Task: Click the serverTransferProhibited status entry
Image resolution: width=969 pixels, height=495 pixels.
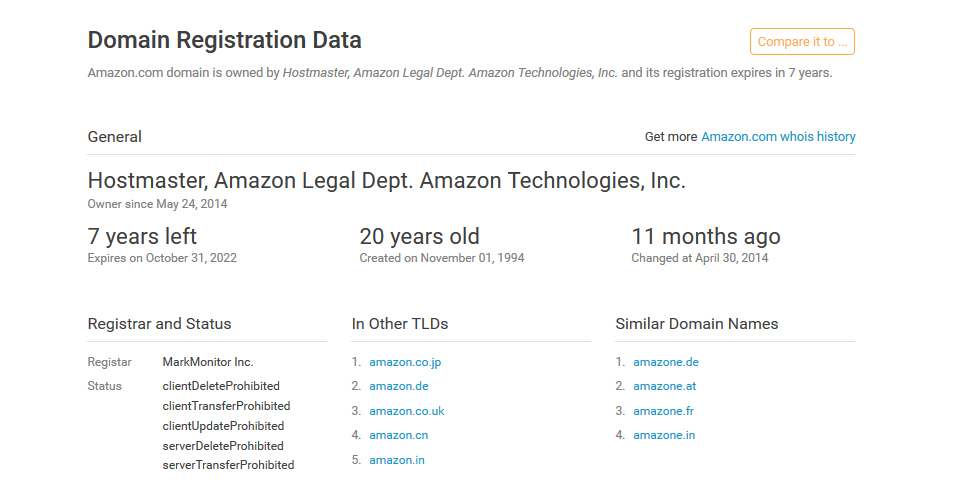Action: coord(228,465)
